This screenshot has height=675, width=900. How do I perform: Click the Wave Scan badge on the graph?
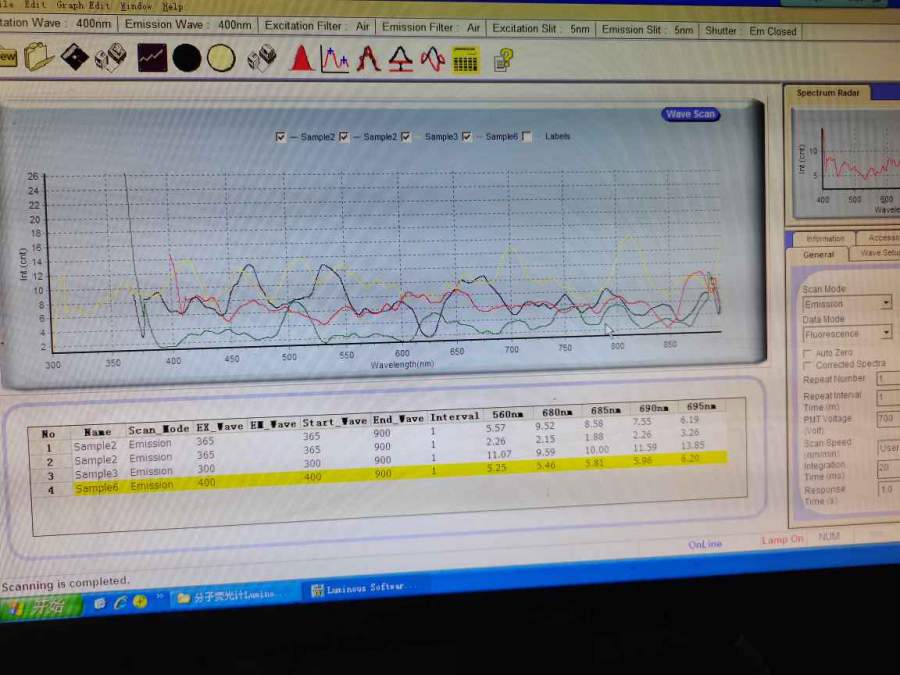click(690, 114)
